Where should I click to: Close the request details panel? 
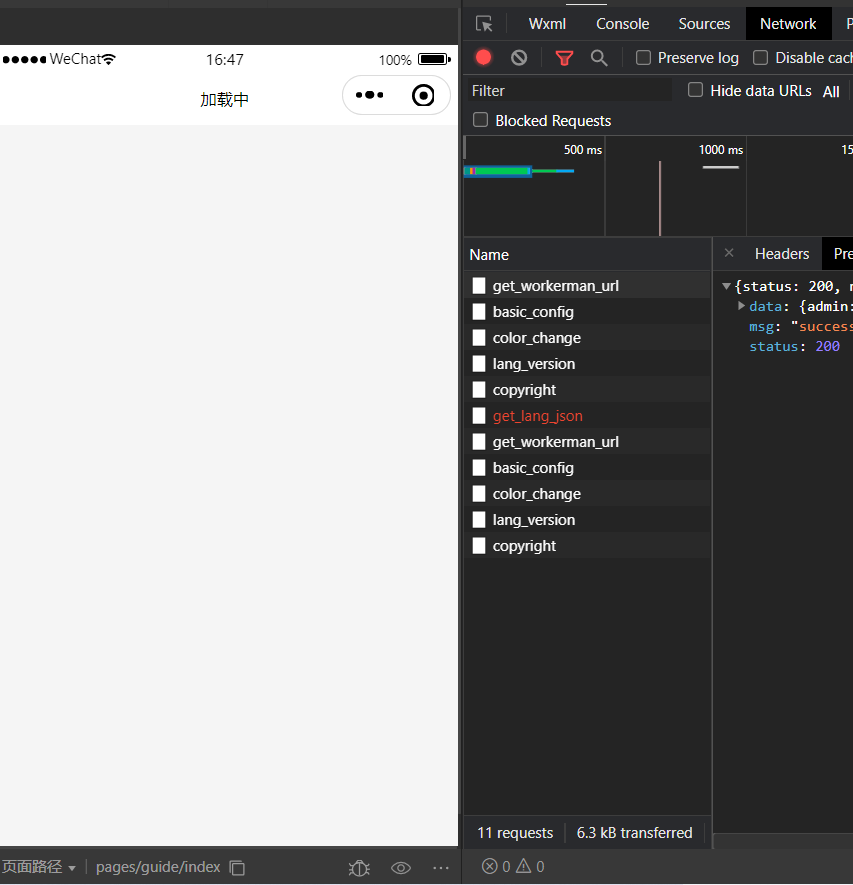tap(729, 253)
